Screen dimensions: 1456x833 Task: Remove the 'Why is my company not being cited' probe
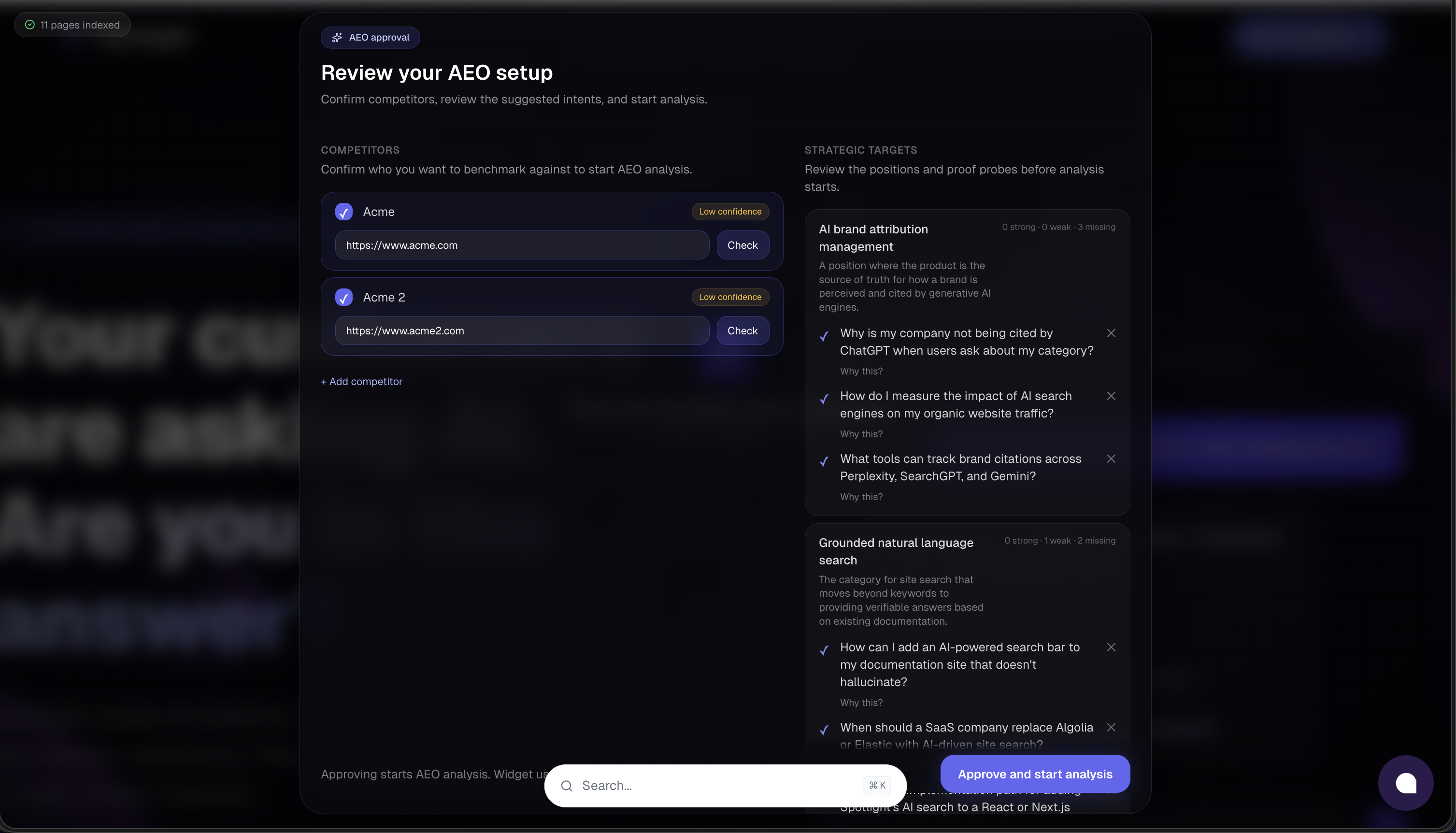pos(1111,333)
